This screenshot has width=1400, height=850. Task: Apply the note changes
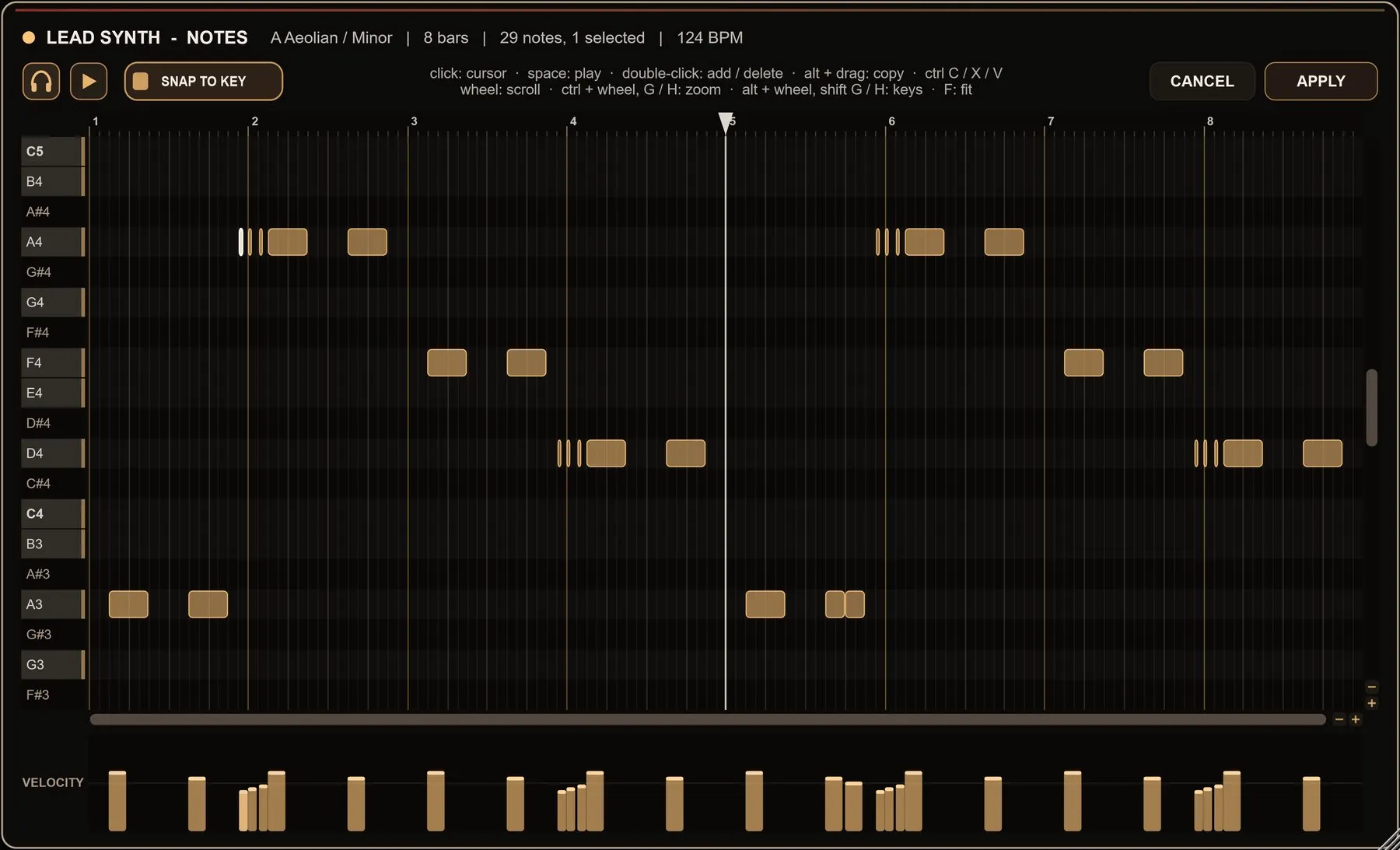point(1321,81)
